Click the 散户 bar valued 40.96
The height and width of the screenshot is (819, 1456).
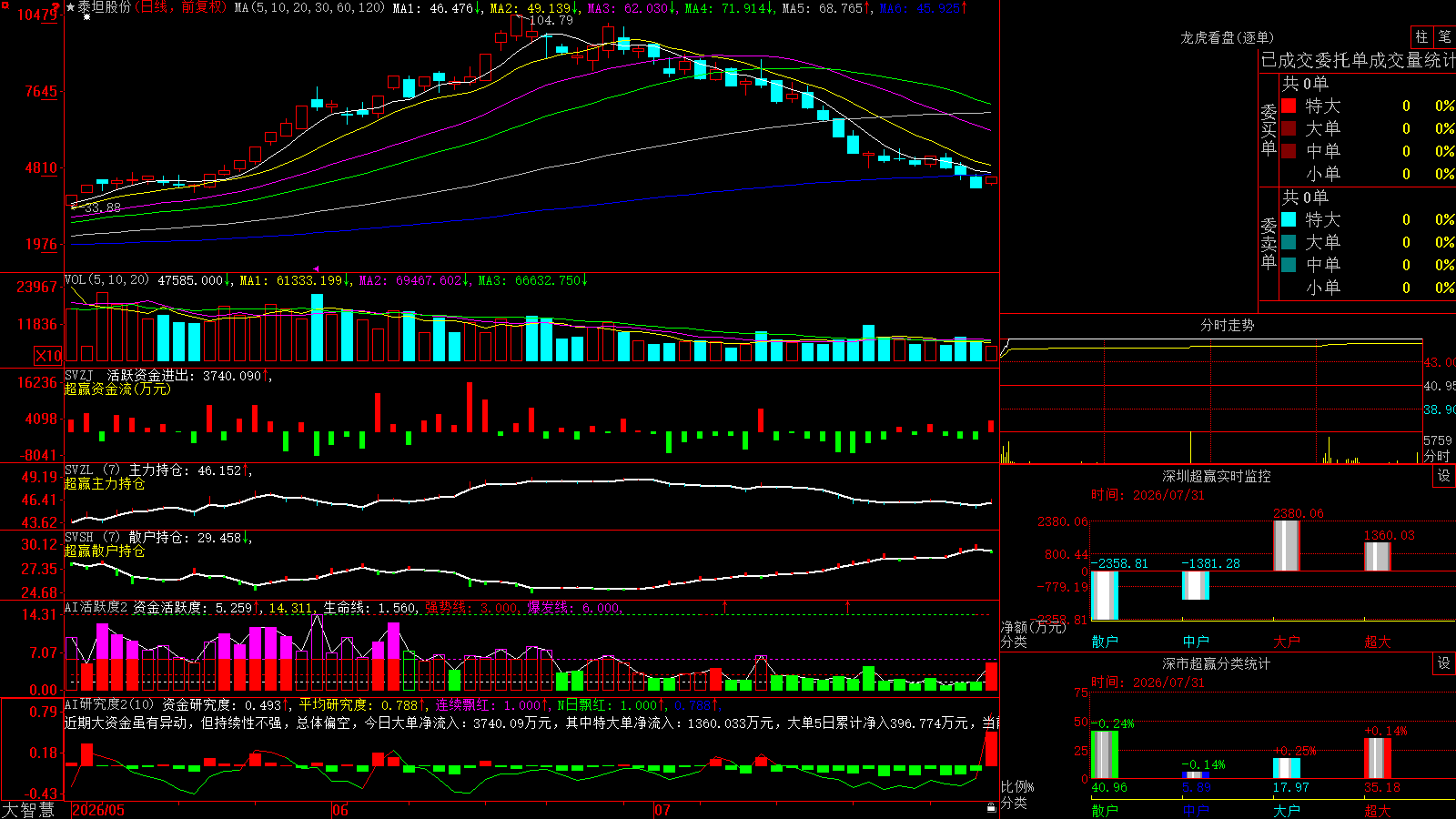(x=1105, y=754)
